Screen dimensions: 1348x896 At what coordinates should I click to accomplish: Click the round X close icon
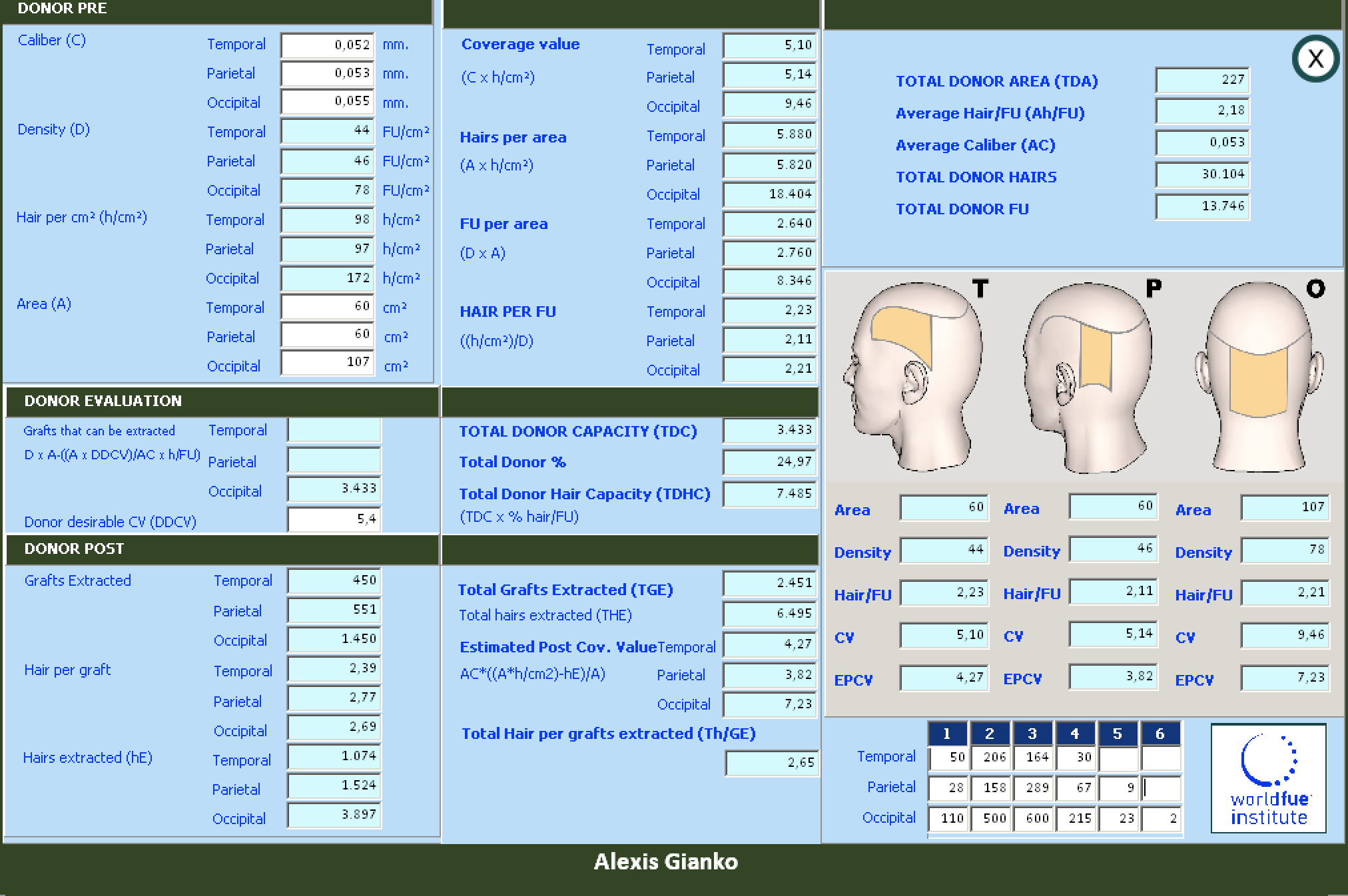[x=1315, y=59]
